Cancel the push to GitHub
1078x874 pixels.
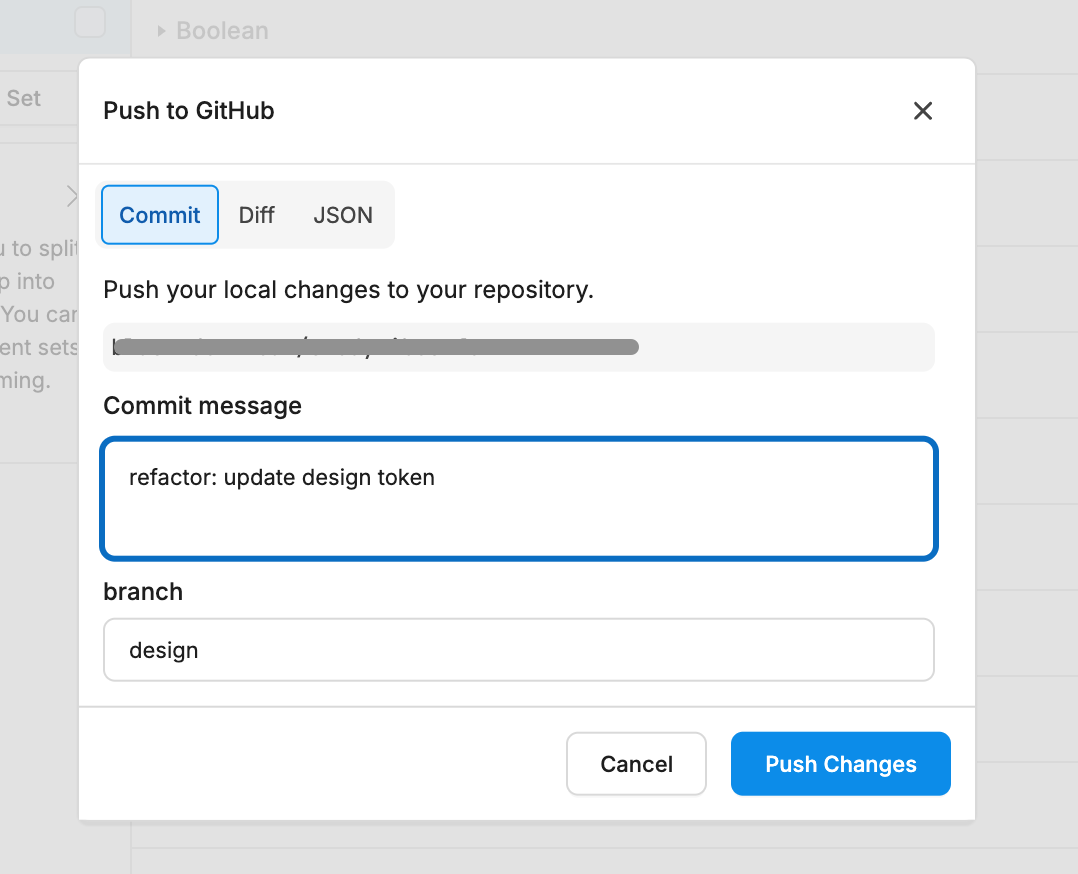point(636,764)
